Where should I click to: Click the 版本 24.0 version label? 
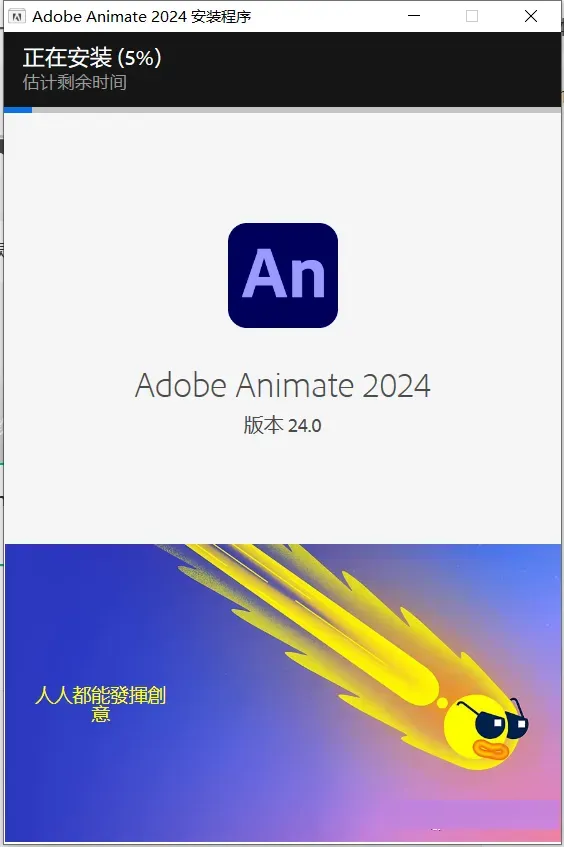pos(283,425)
